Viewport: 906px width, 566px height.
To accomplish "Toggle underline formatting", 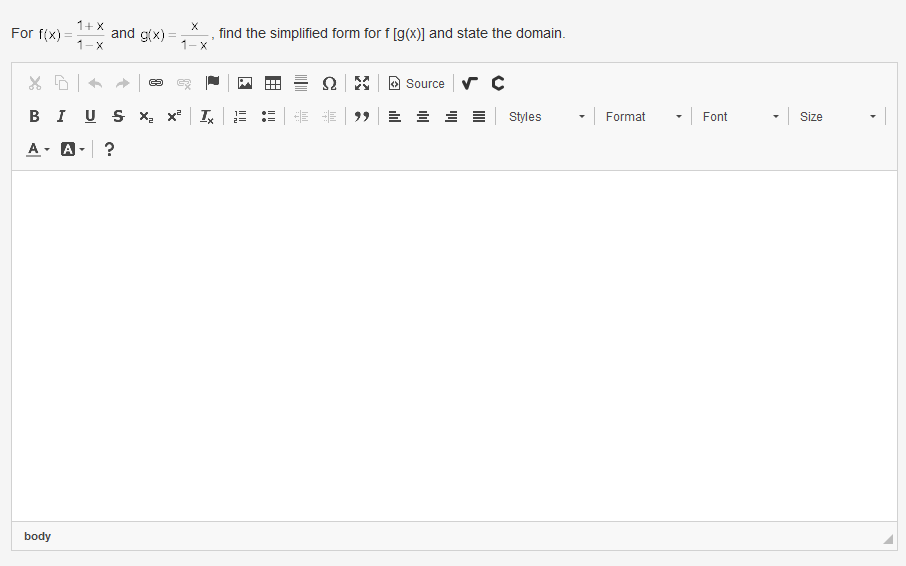I will click(90, 117).
